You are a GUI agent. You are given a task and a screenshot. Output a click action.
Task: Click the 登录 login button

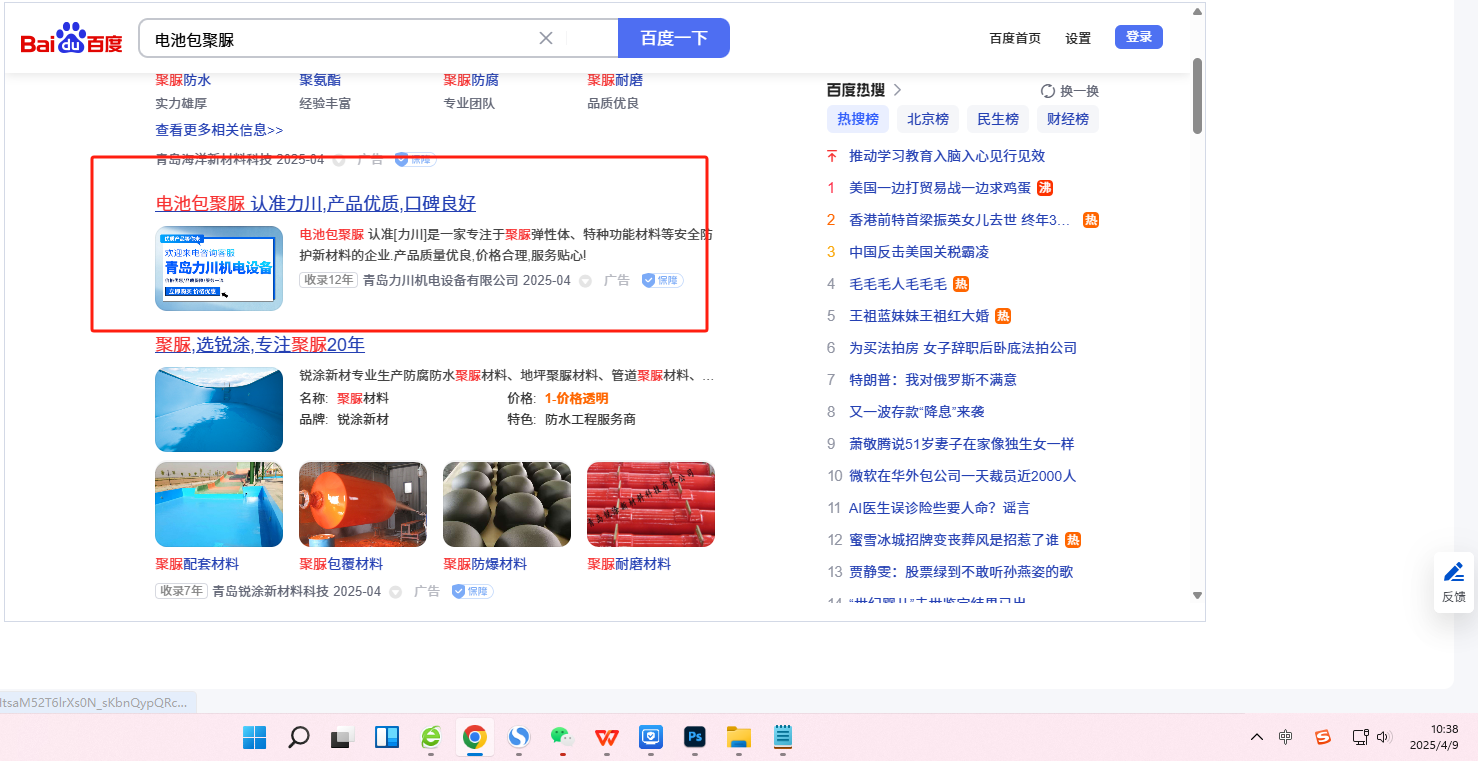[x=1138, y=37]
